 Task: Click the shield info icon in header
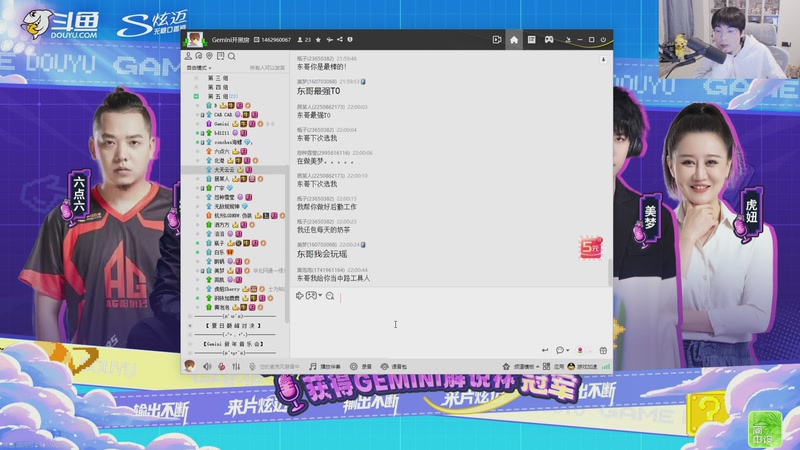[350, 39]
